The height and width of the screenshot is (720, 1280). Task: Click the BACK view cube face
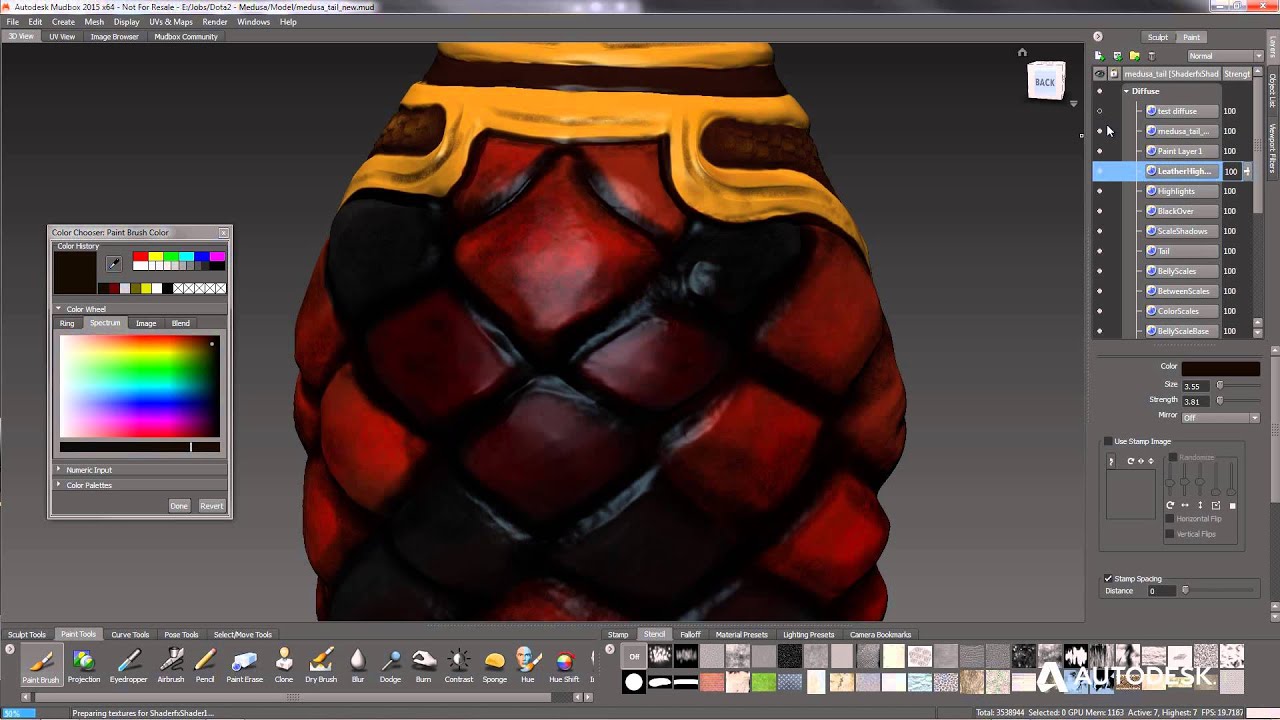(x=1045, y=82)
